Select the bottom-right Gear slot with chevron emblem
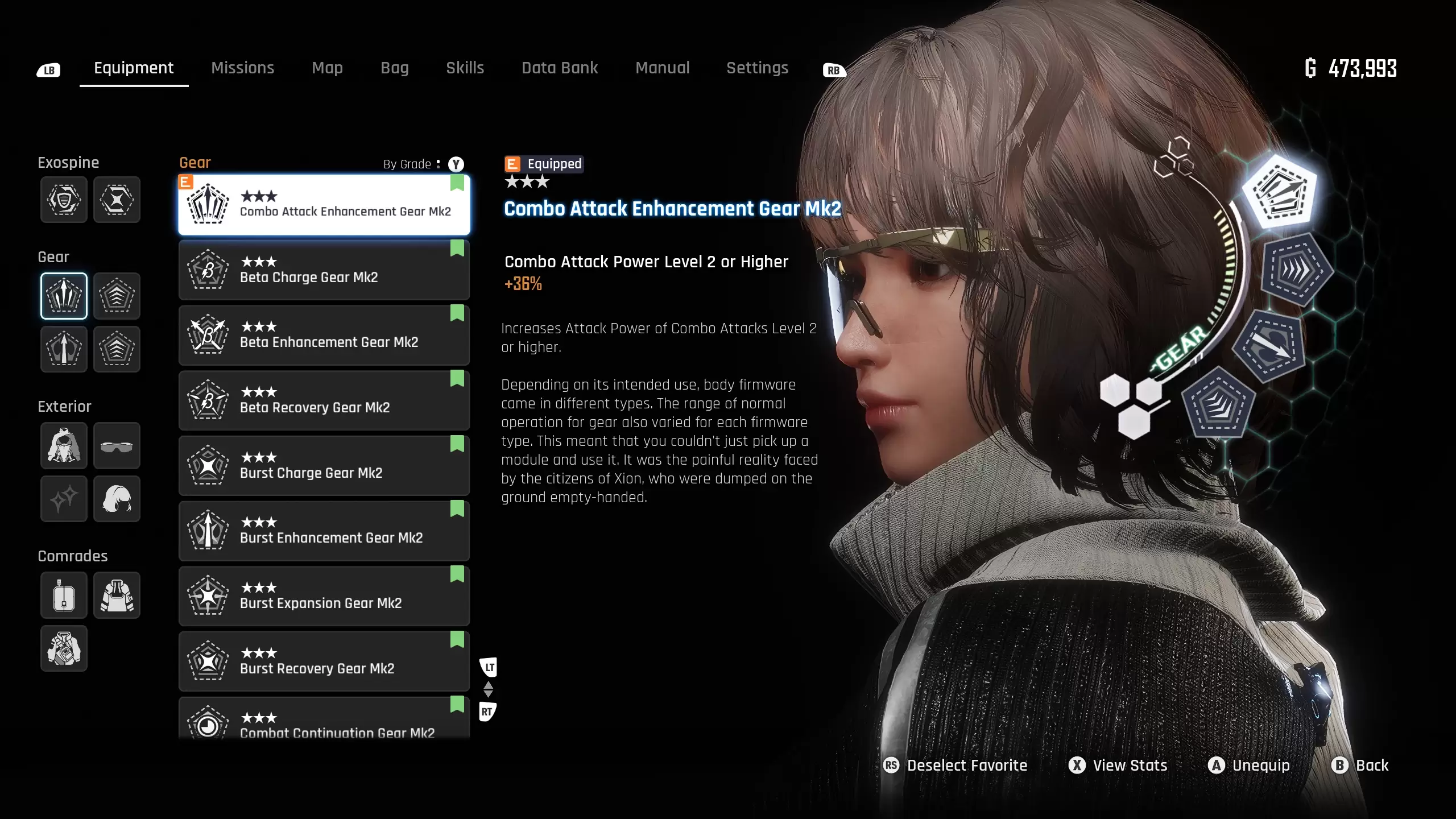Viewport: 1456px width, 819px height. pyautogui.click(x=117, y=349)
